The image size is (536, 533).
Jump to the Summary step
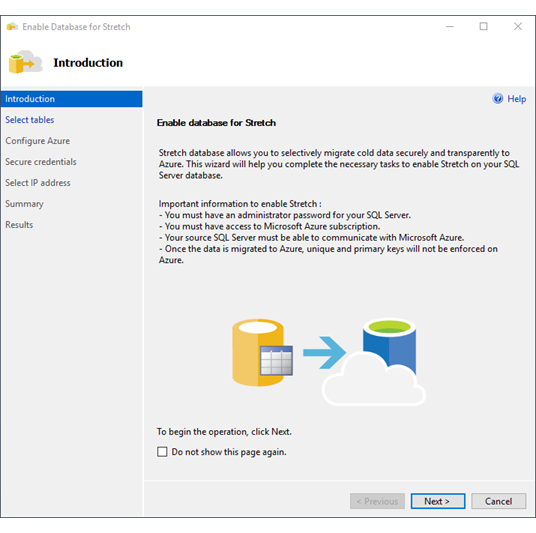click(24, 204)
